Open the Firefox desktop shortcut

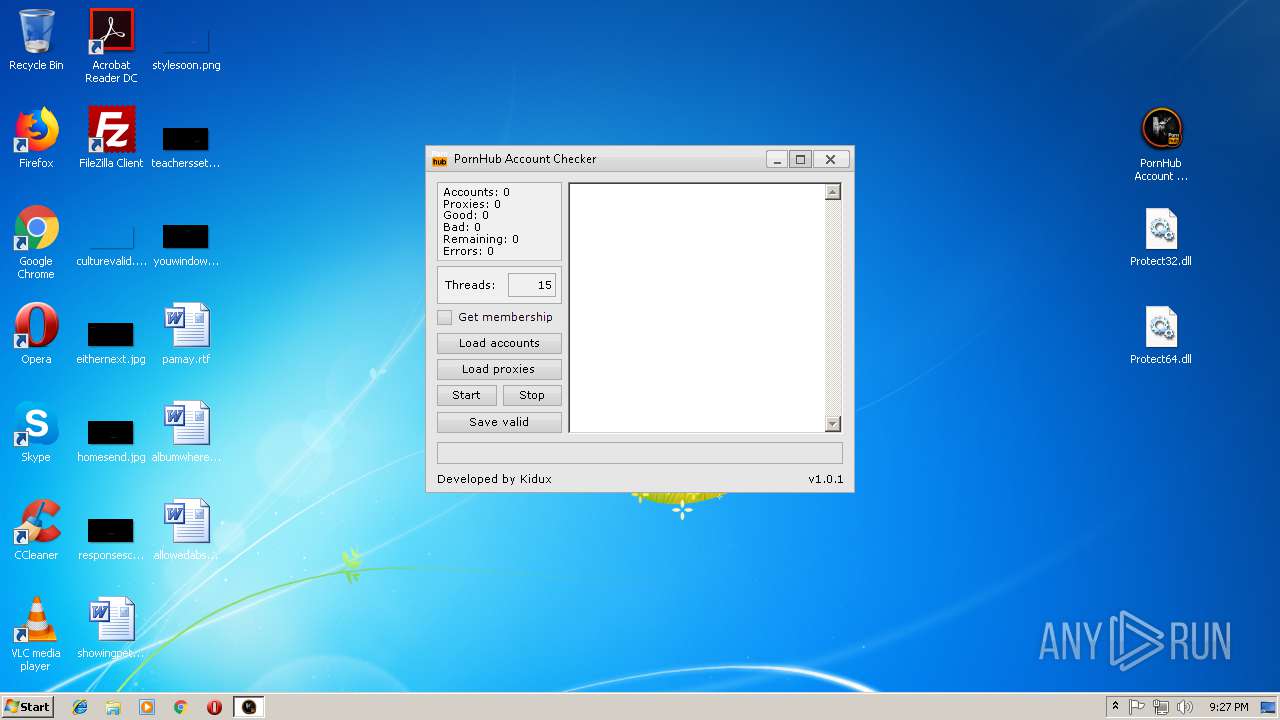click(x=36, y=138)
